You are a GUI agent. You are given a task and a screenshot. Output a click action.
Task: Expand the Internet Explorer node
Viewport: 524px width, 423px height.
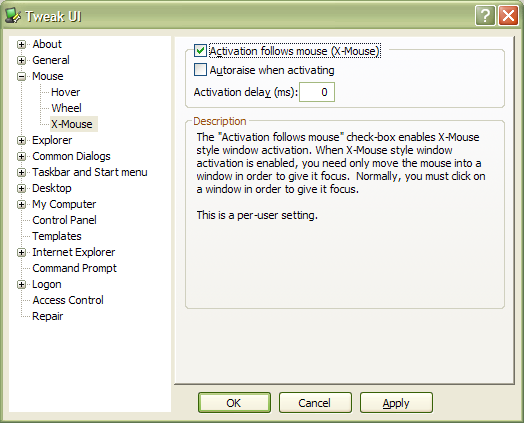click(x=21, y=252)
